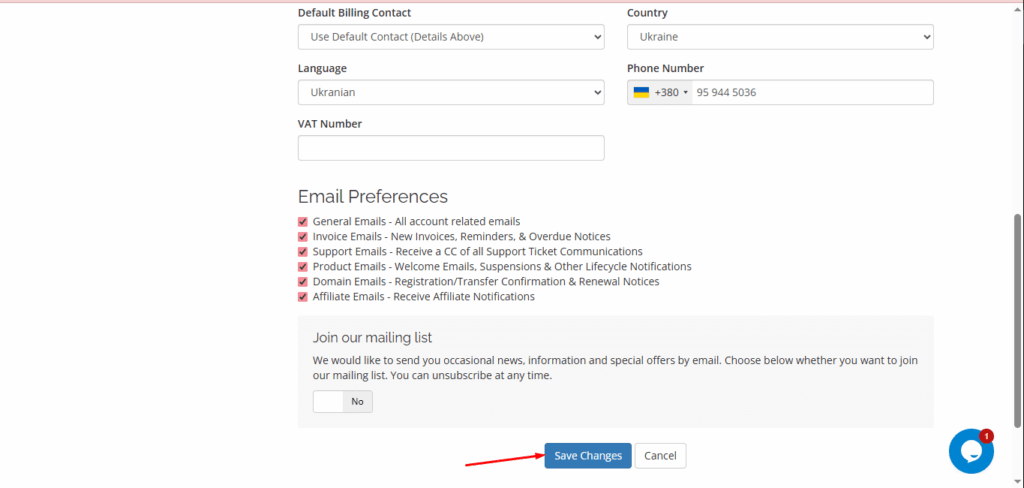Screen dimensions: 1024x488
Task: Toggle the Domain Emails checkbox
Action: (303, 282)
